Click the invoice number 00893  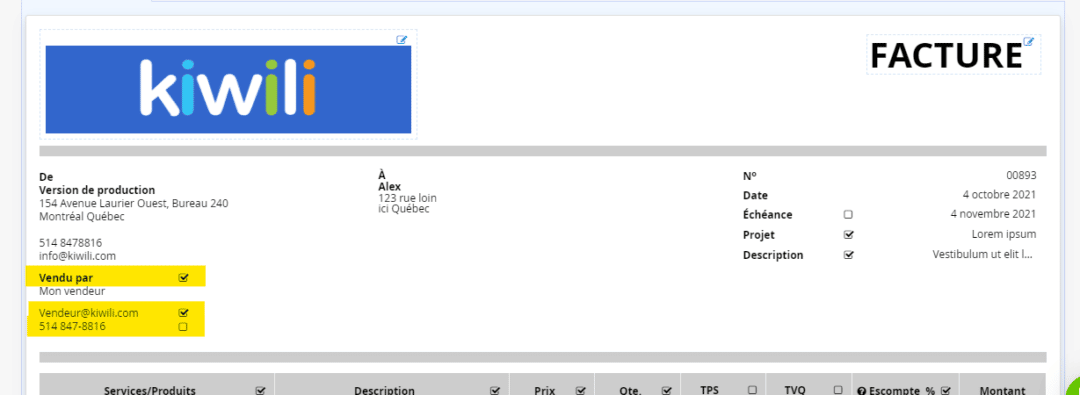coord(1021,175)
